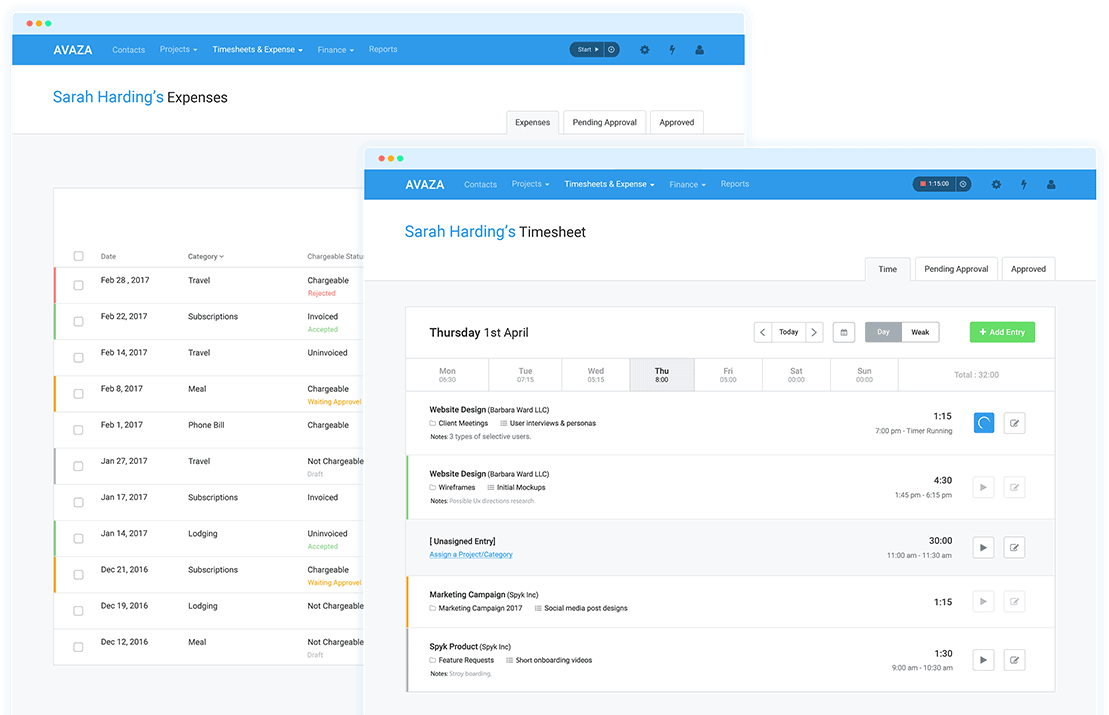The image size is (1109, 715).
Task: Open the Timesheets & Expense dropdown menu
Action: pos(609,184)
